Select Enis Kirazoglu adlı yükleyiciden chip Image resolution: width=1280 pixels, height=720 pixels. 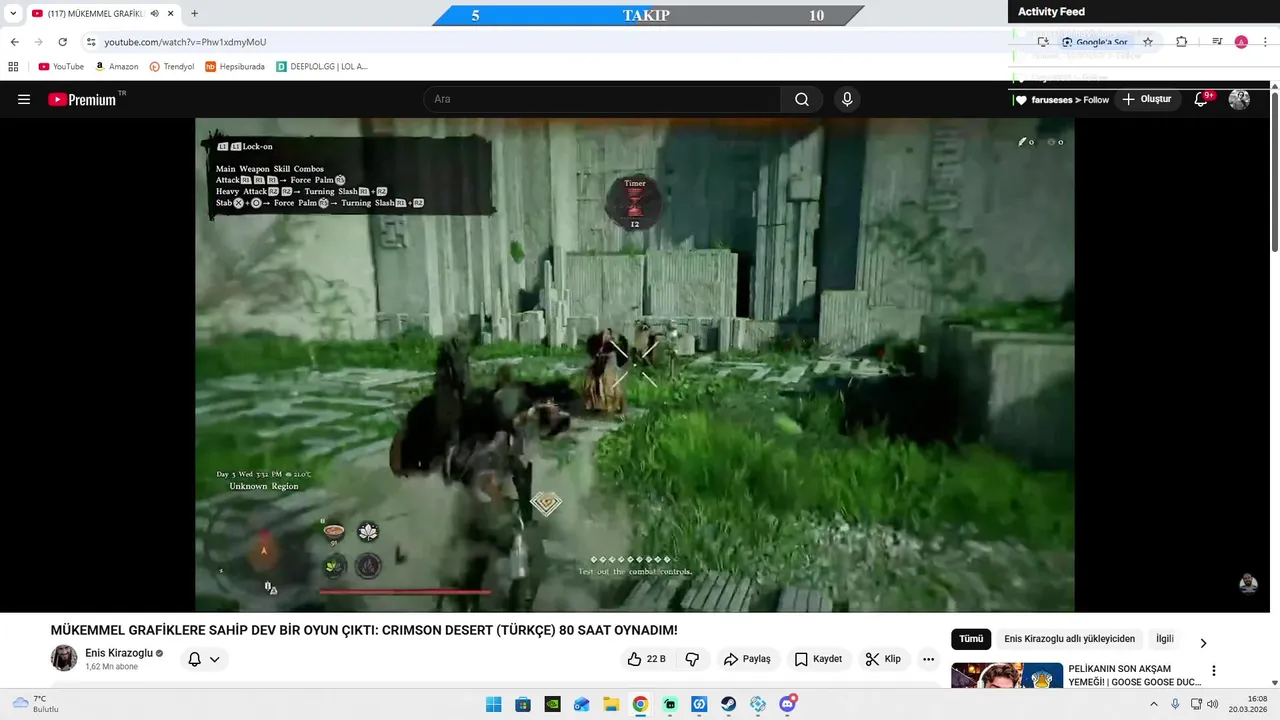1069,639
